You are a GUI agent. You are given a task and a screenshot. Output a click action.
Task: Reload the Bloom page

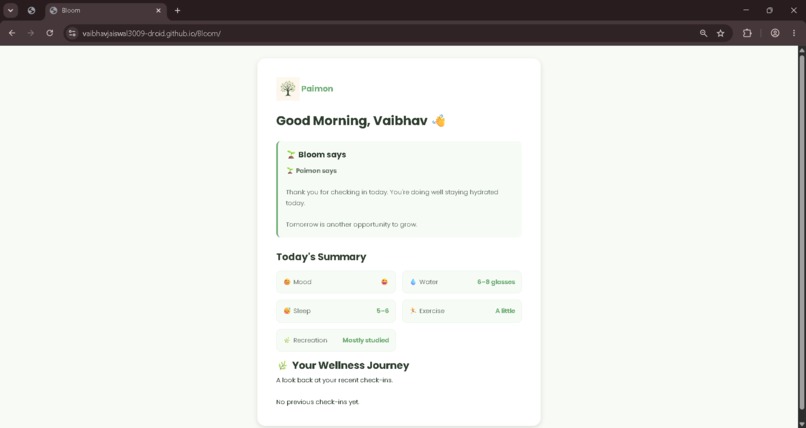(49, 33)
